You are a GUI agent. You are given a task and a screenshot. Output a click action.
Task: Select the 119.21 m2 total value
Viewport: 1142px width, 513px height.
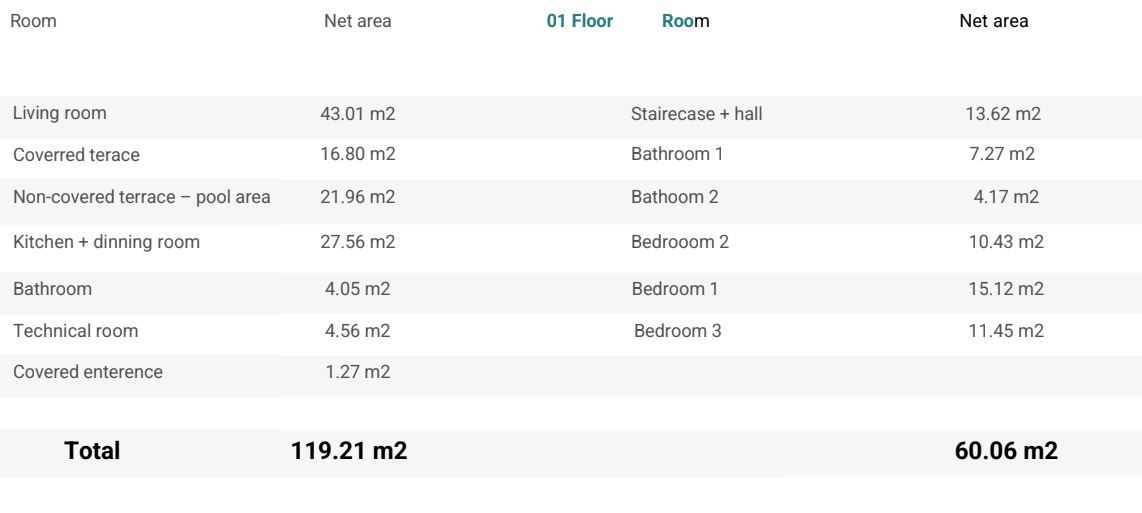point(349,451)
